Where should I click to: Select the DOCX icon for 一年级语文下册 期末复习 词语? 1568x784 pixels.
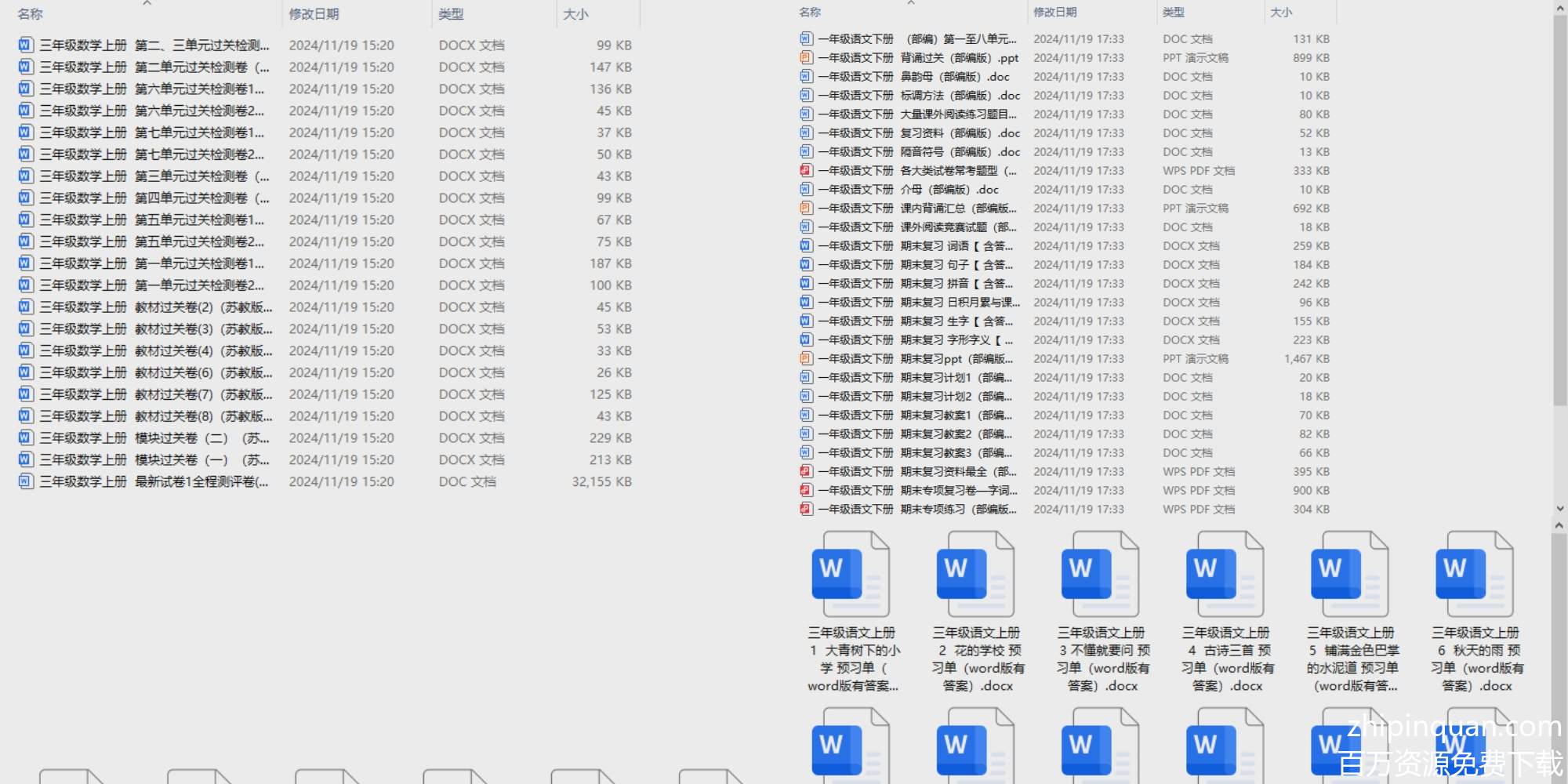[806, 245]
